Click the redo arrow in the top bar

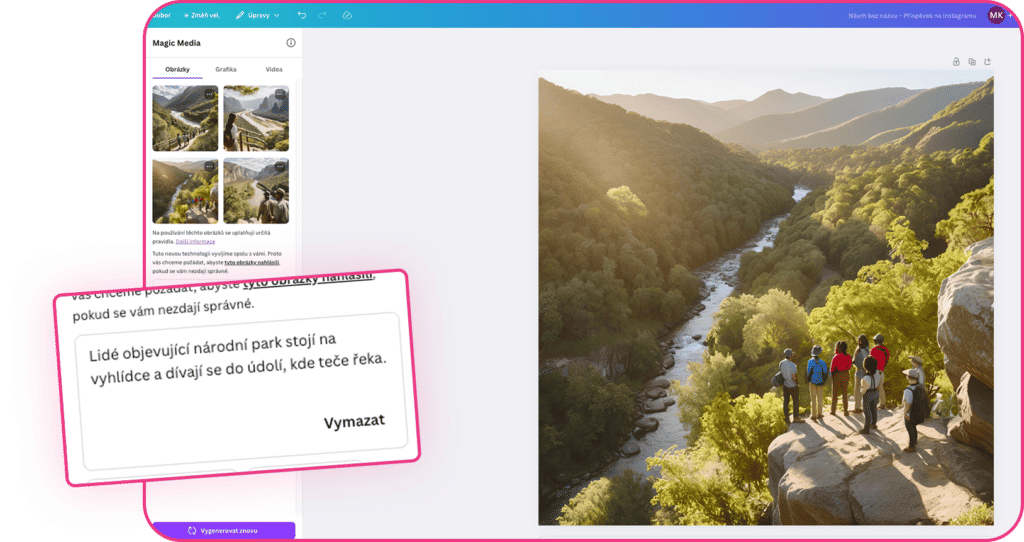coord(322,15)
